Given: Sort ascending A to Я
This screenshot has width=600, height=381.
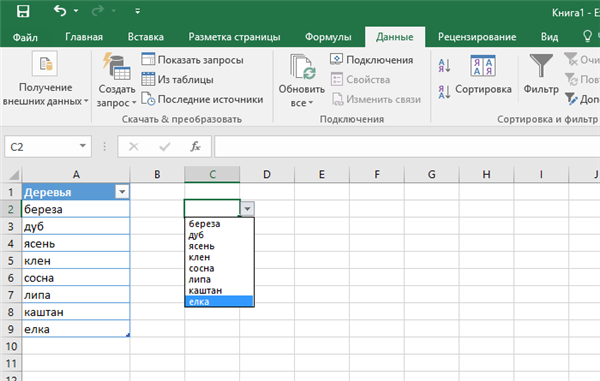Looking at the screenshot, I should click(x=444, y=66).
